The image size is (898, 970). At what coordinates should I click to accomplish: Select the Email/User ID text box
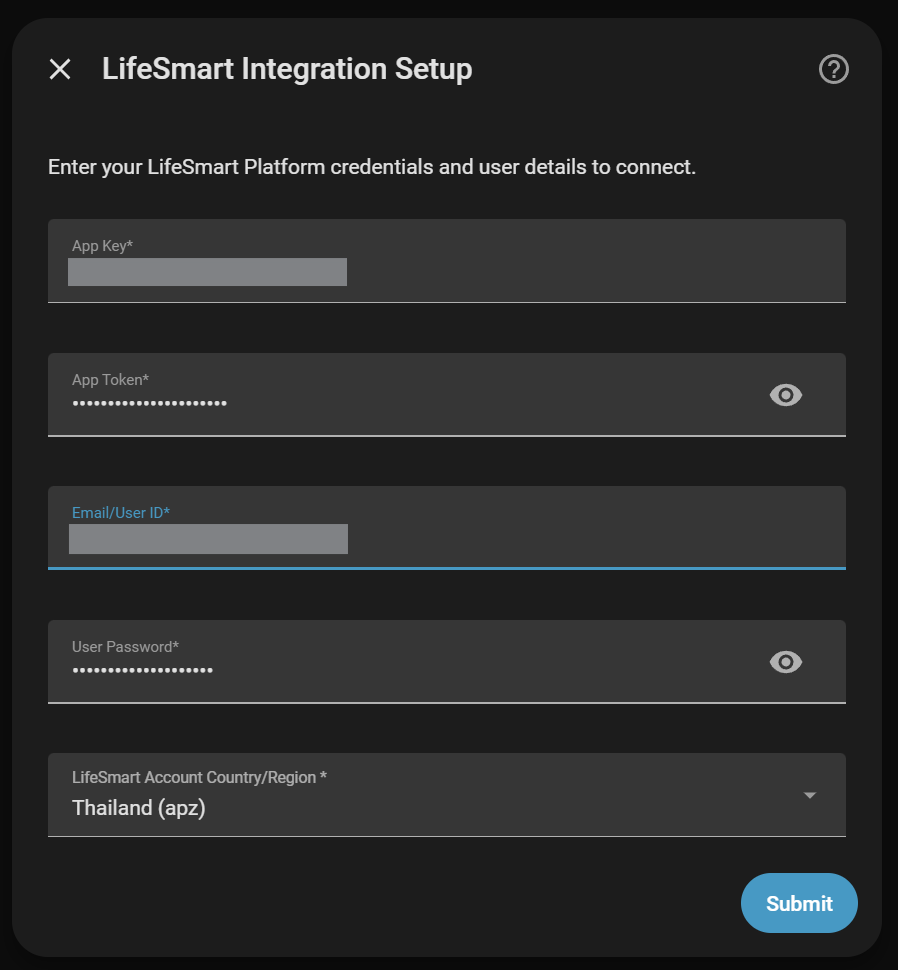tap(447, 528)
